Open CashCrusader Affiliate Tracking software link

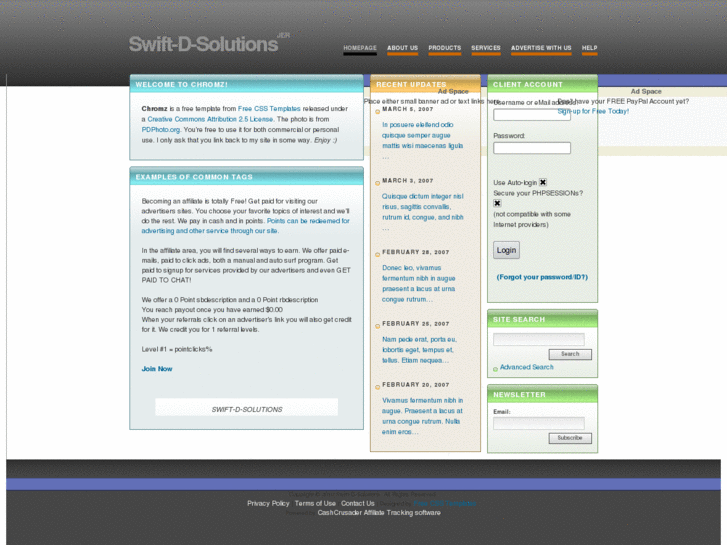coord(379,513)
